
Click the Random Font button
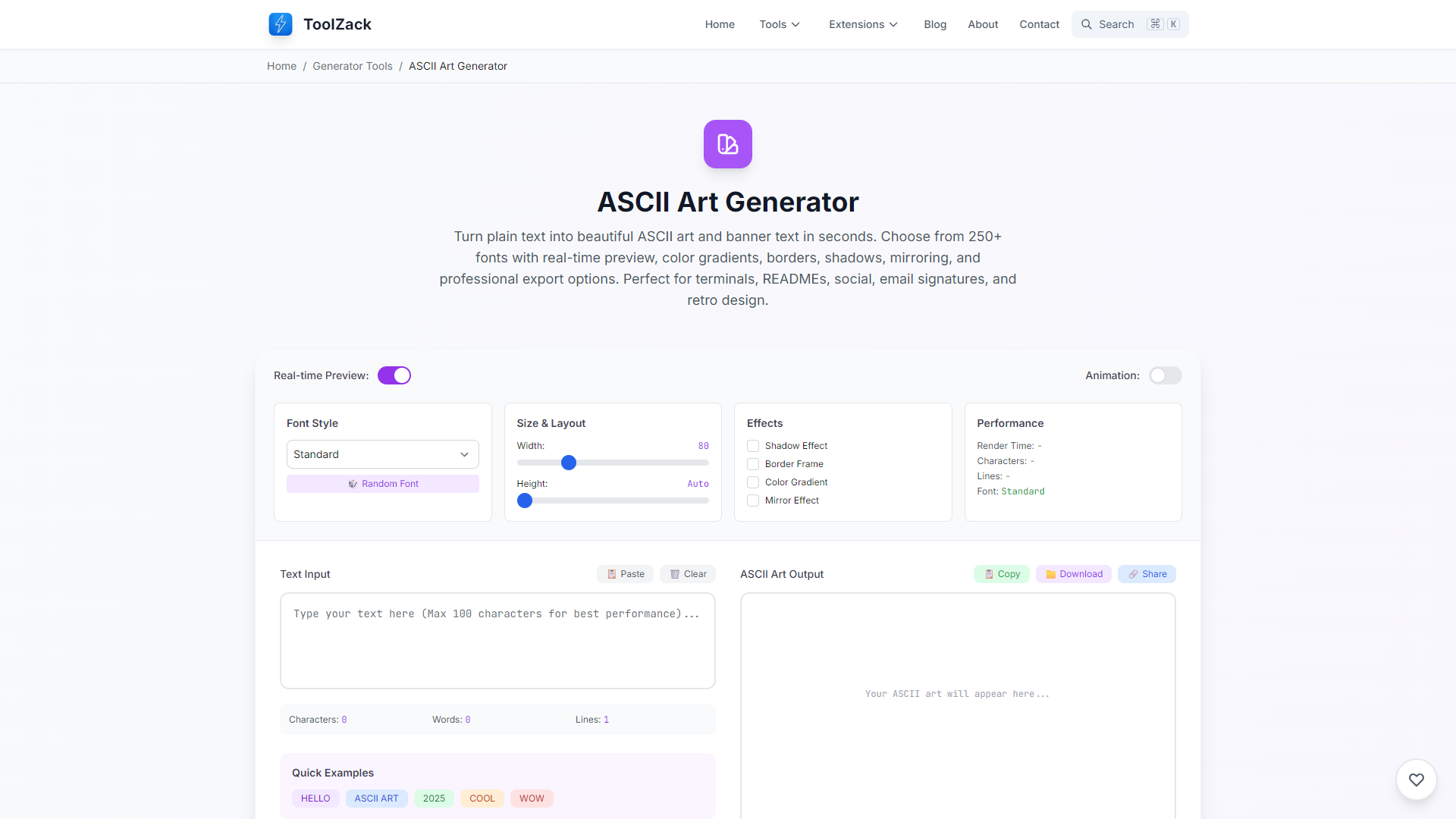(383, 484)
